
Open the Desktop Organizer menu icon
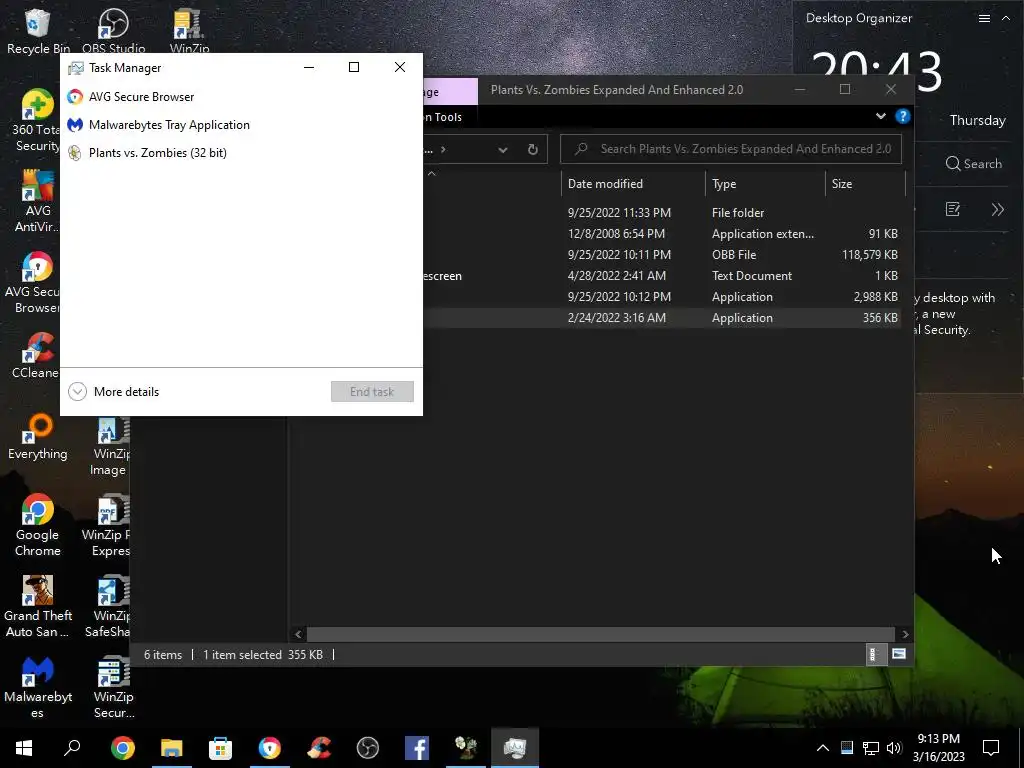[x=984, y=18]
